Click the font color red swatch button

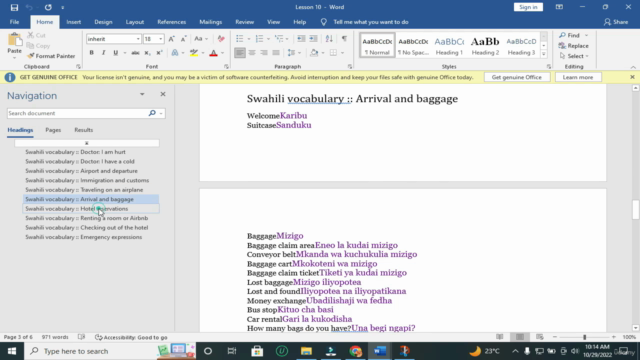point(213,53)
